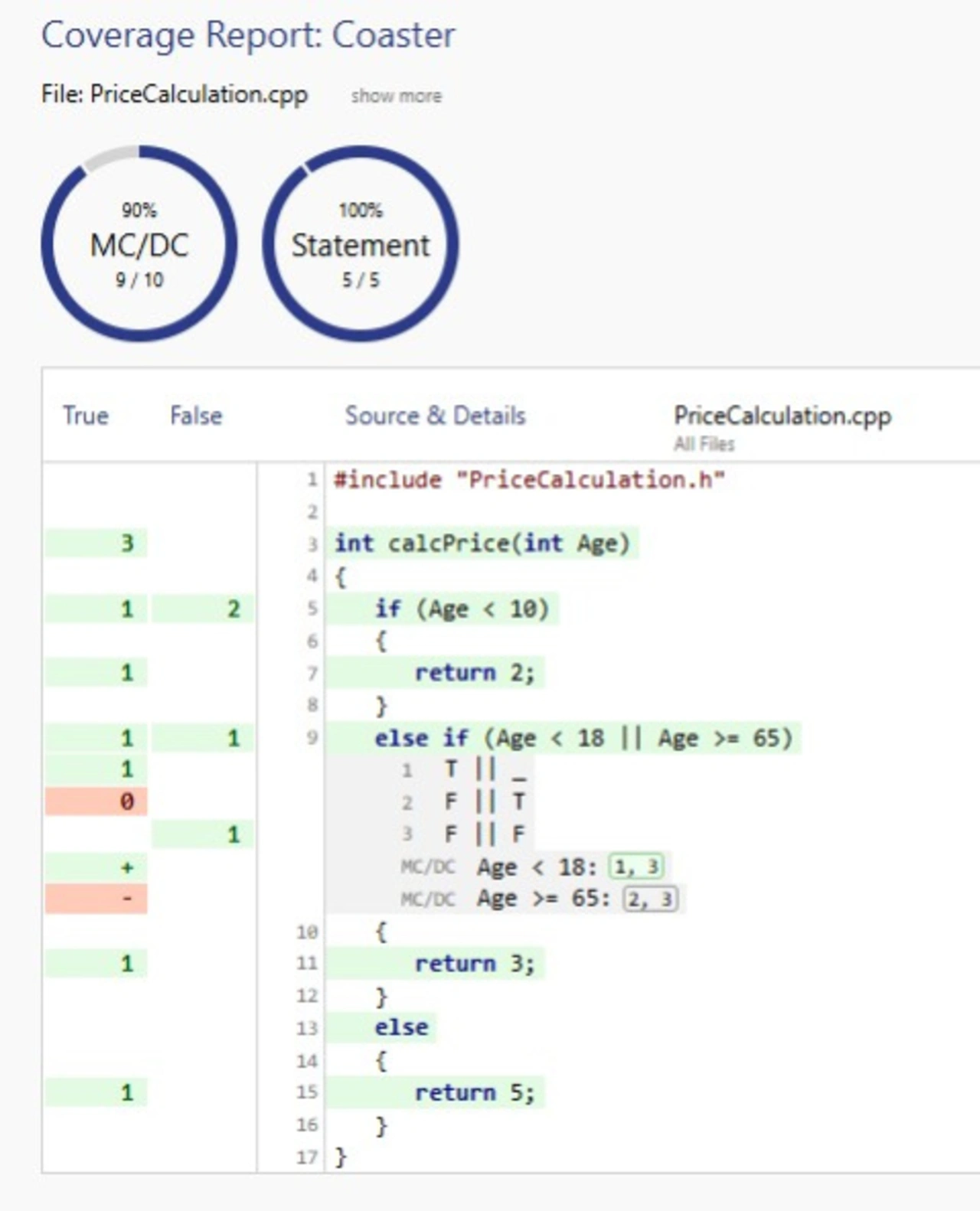Collapse the 'else if' condition on line 9
980x1211 pixels.
coord(582,738)
